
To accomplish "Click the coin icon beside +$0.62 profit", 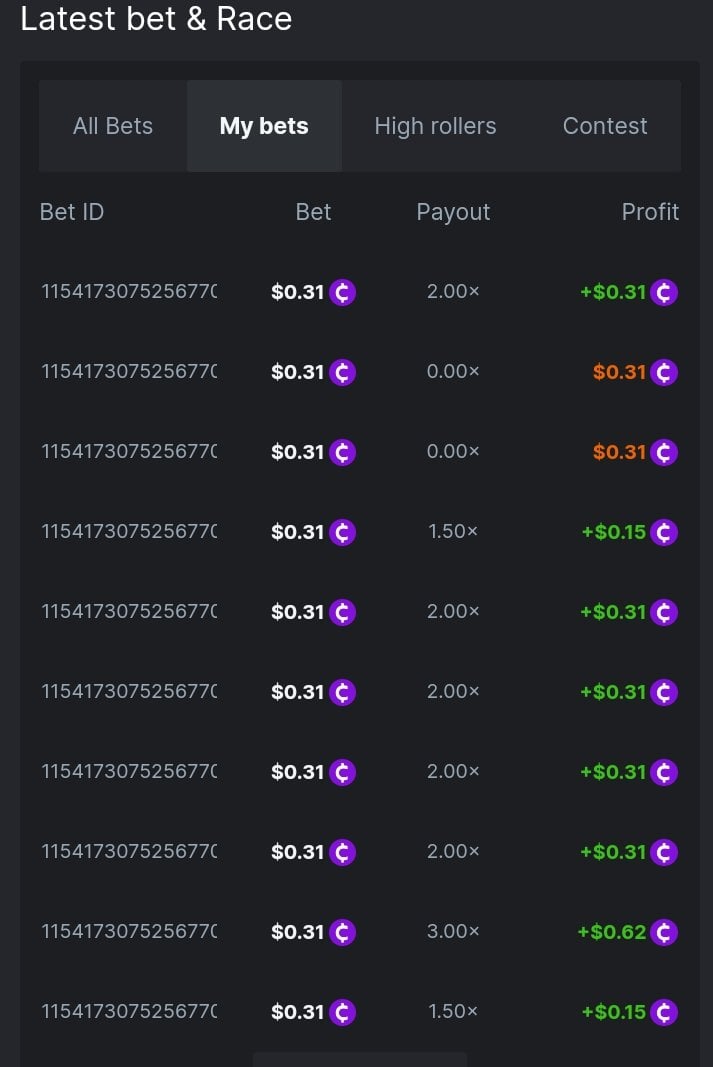I will click(x=664, y=932).
